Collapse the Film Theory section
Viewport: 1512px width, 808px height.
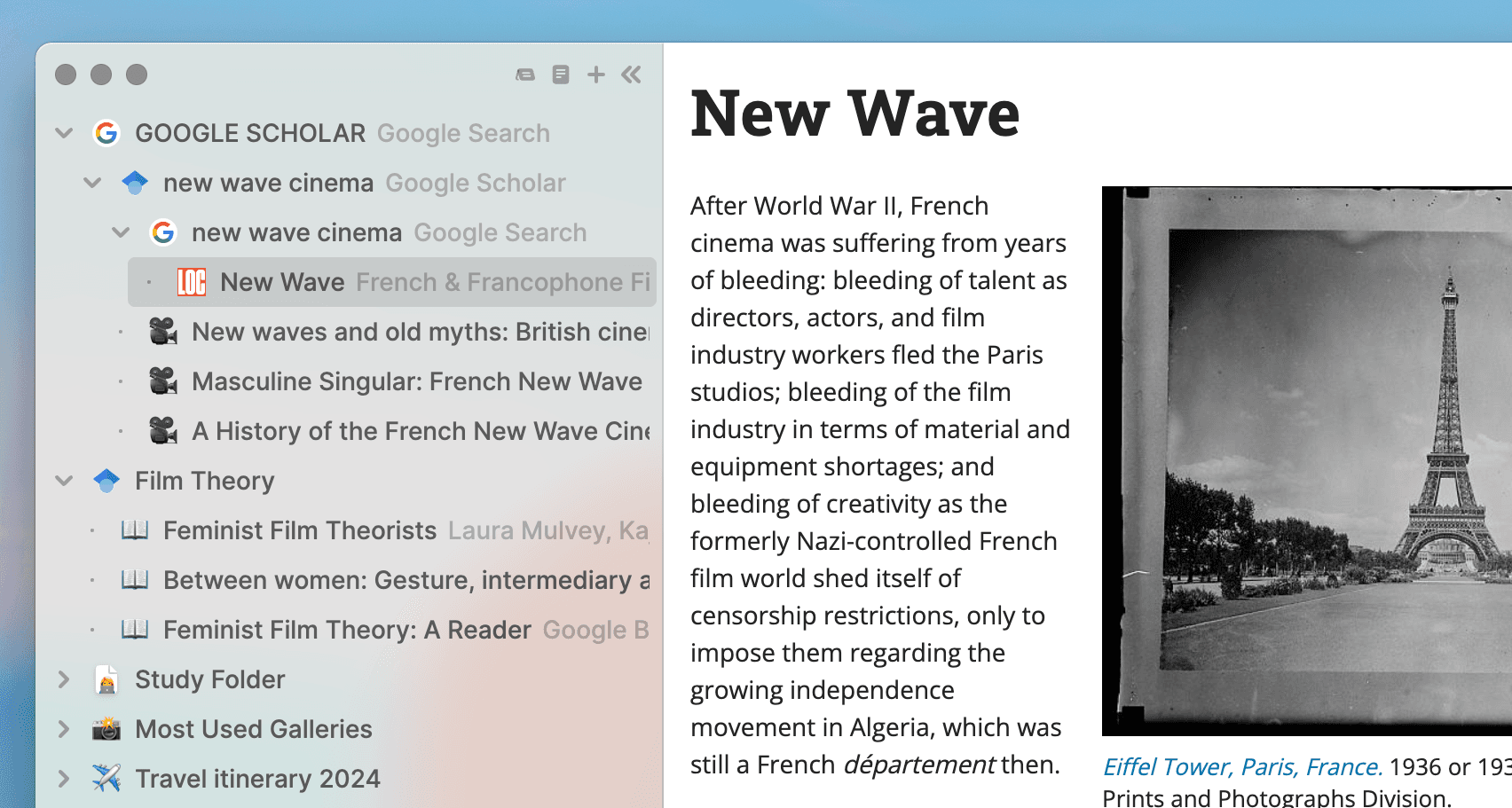click(63, 480)
